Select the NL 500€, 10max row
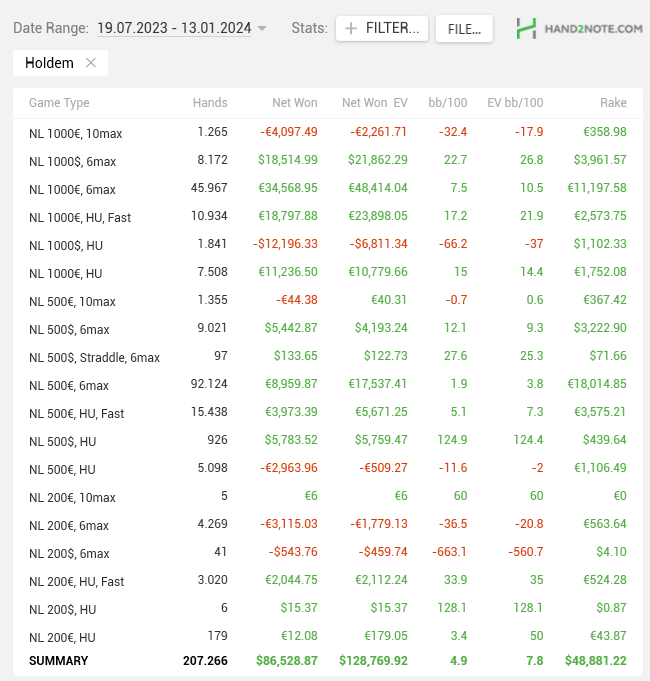This screenshot has height=681, width=650. (x=328, y=301)
